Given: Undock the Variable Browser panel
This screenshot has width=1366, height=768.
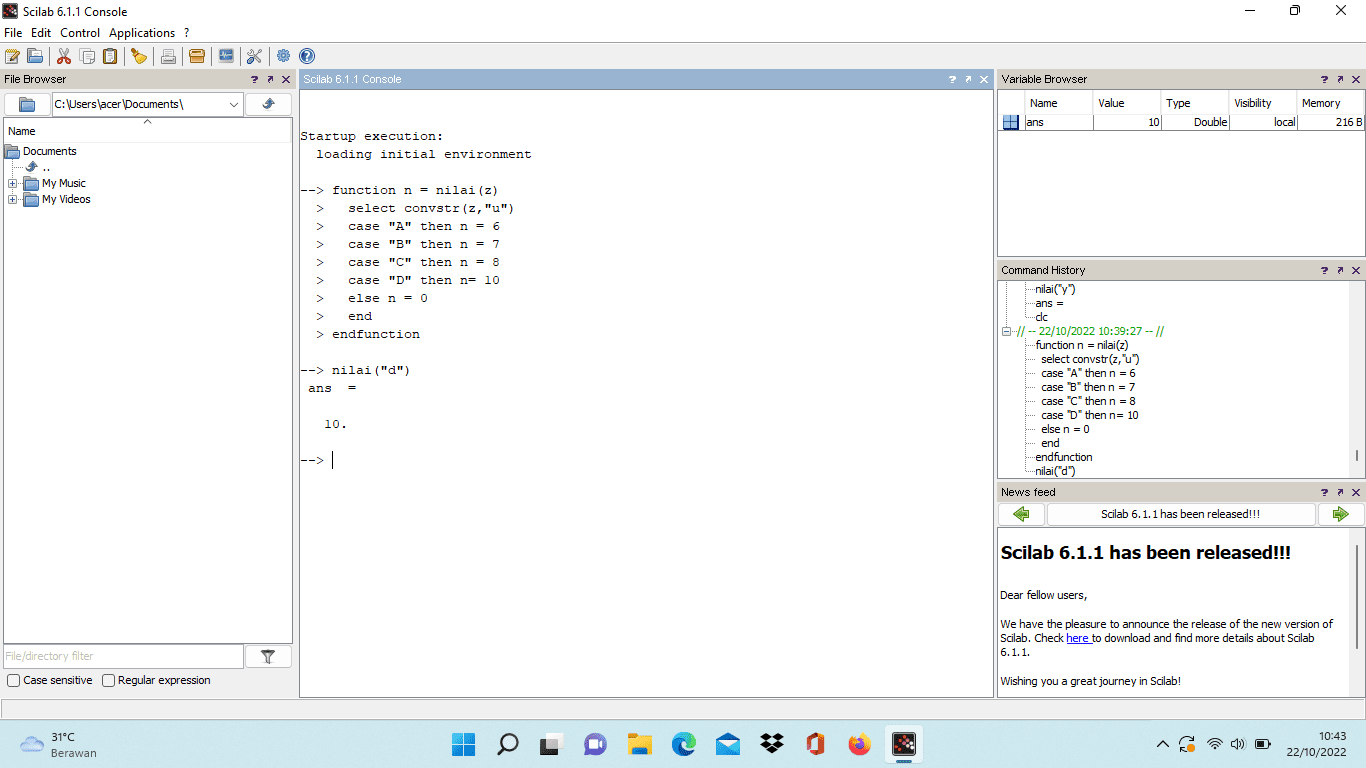Looking at the screenshot, I should [x=1340, y=79].
